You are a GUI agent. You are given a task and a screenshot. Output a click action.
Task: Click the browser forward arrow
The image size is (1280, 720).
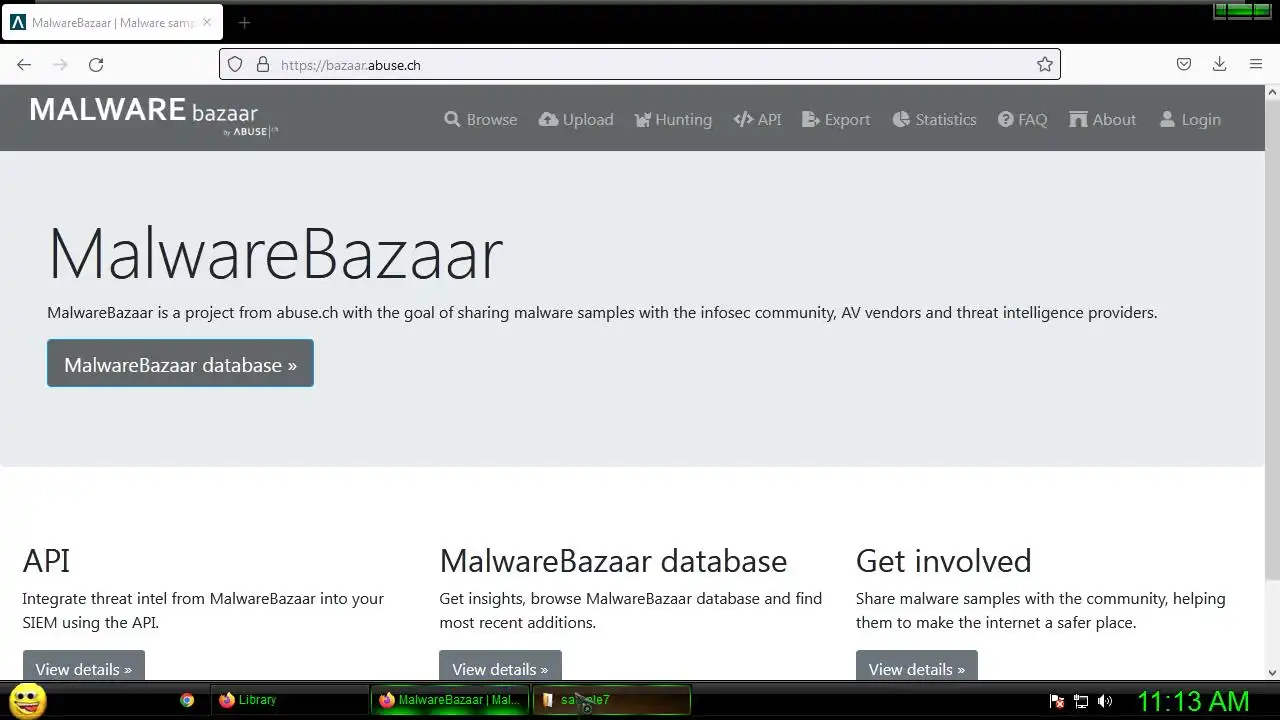(x=60, y=65)
